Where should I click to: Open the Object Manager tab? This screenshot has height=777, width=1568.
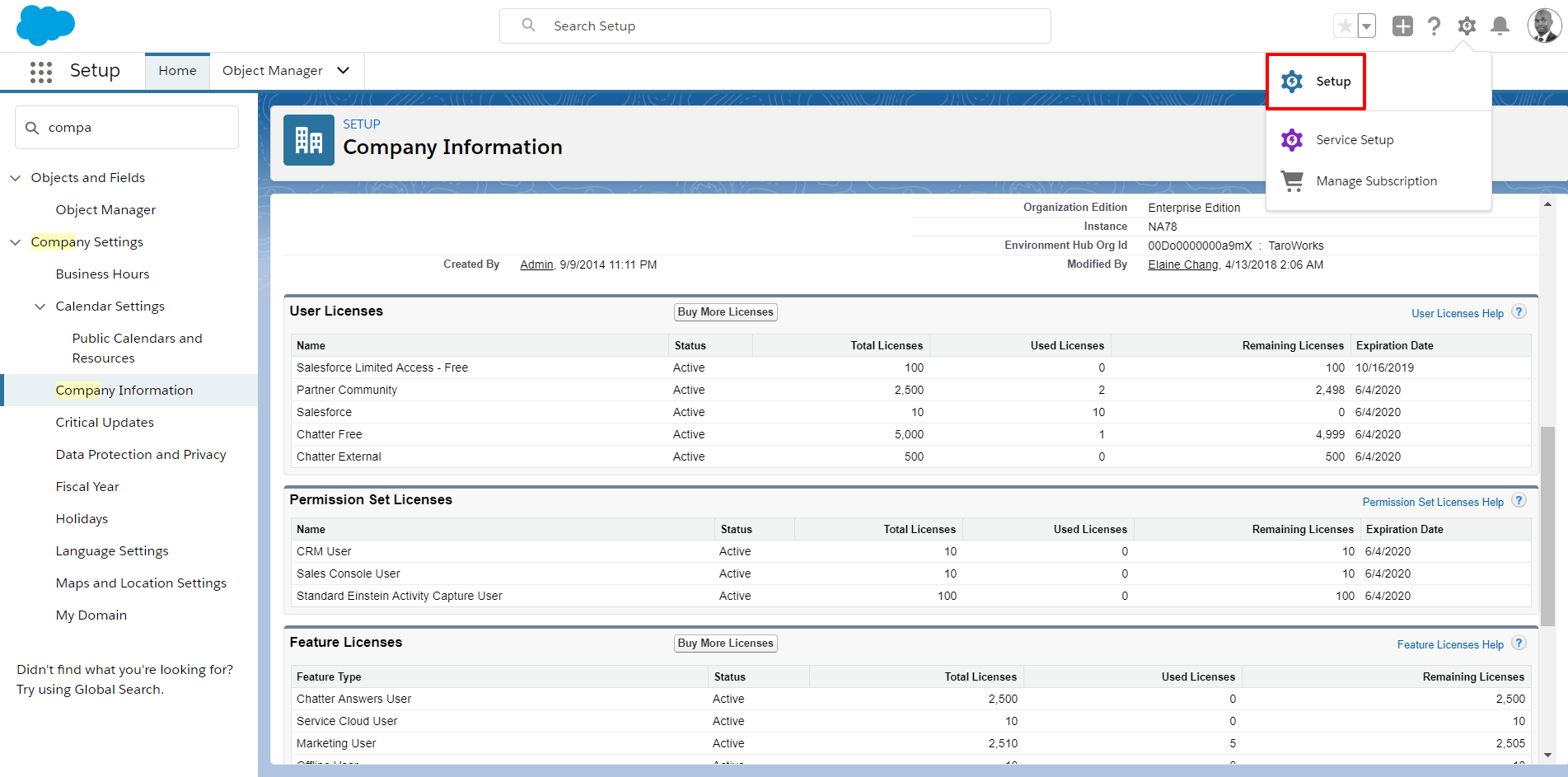click(272, 71)
